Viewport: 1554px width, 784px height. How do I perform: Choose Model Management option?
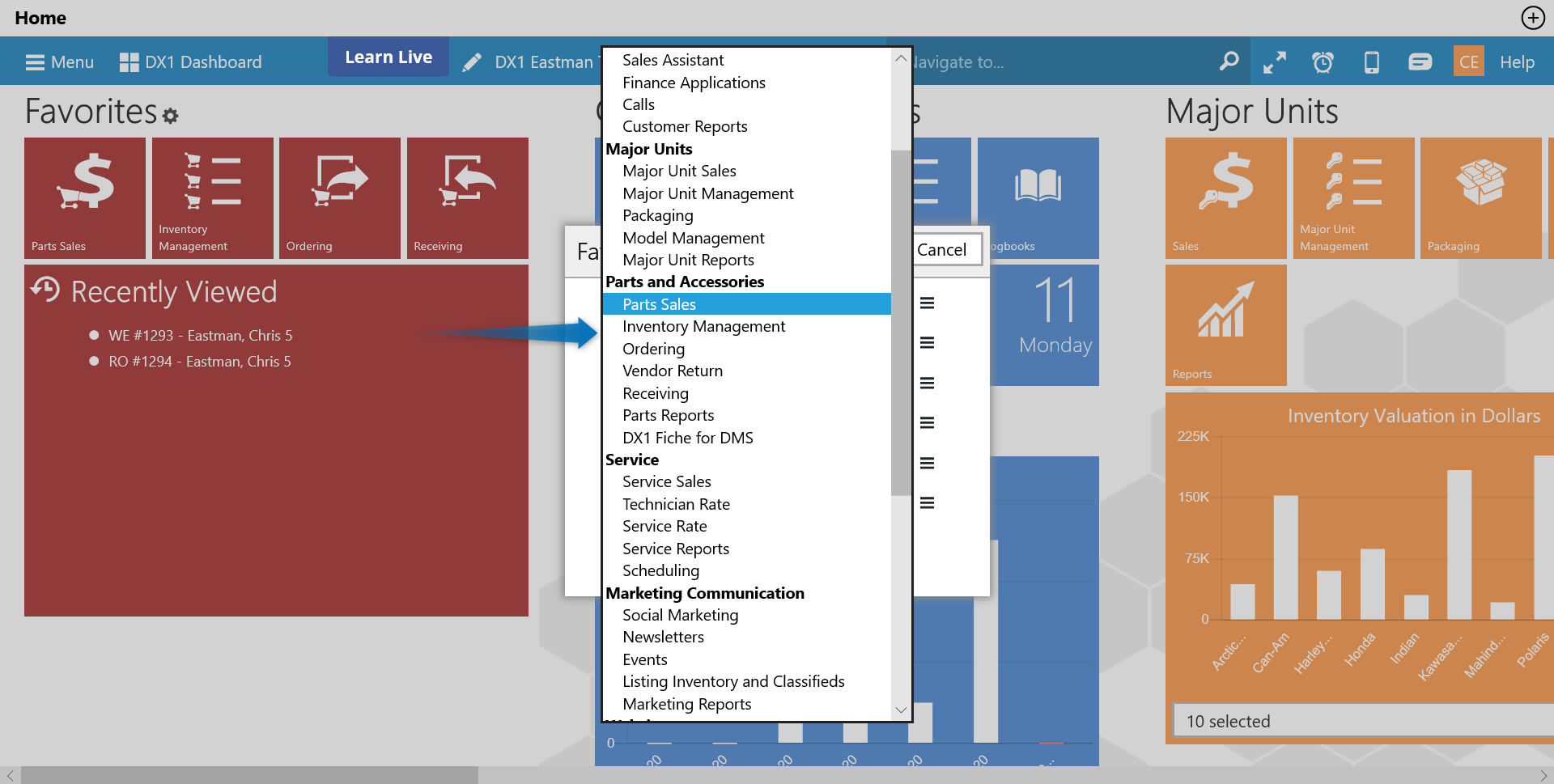pos(747,238)
